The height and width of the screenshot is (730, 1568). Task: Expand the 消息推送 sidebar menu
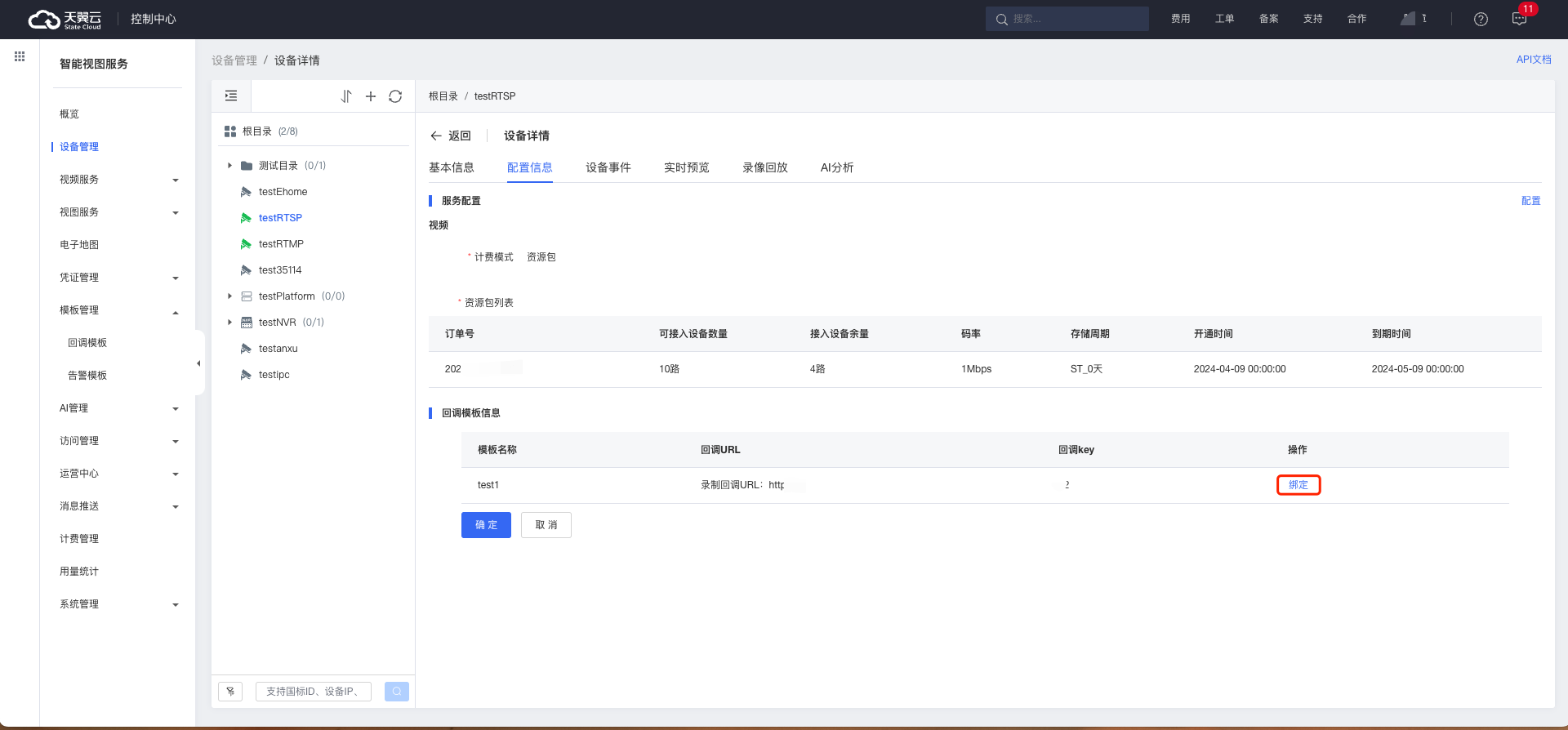pos(176,507)
